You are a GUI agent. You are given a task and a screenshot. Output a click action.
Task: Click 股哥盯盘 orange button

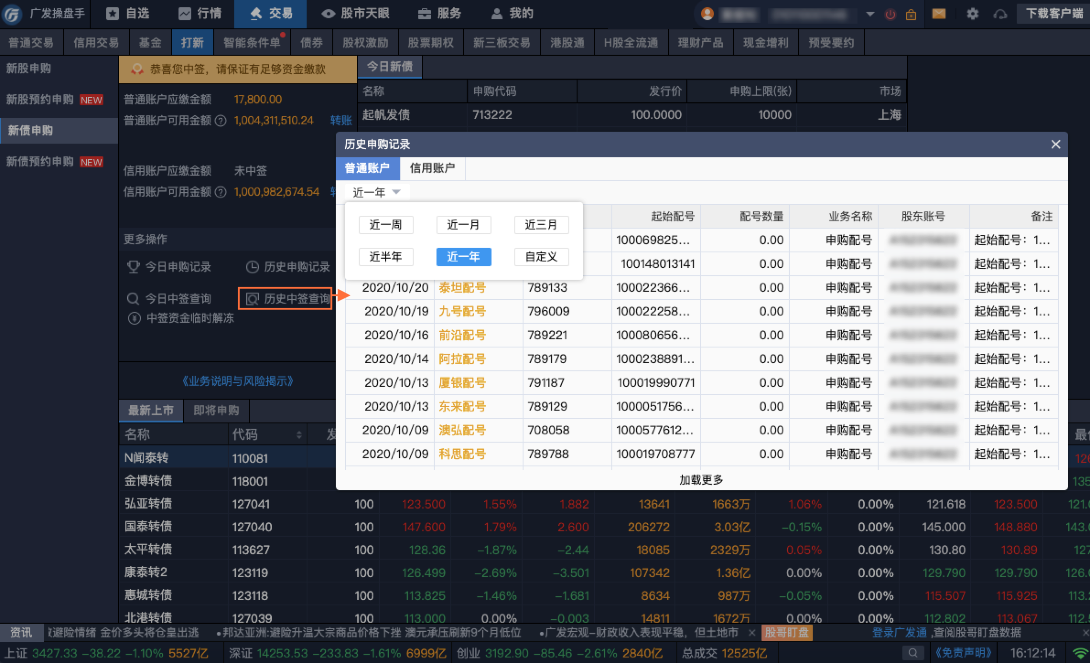point(787,633)
